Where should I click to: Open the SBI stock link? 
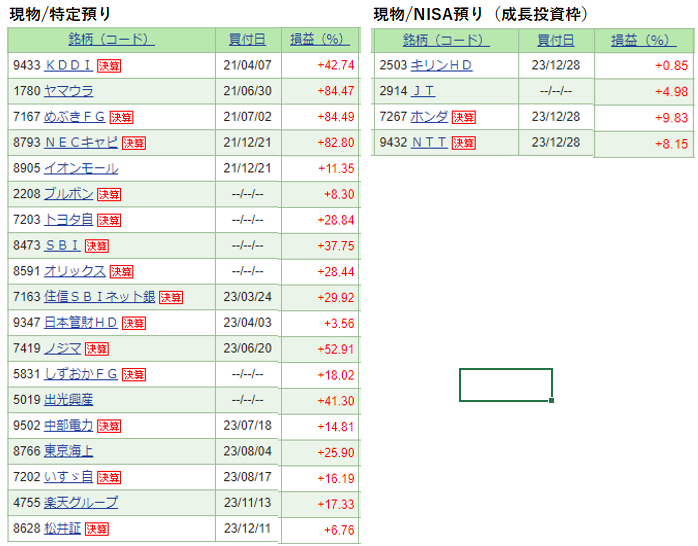point(62,246)
